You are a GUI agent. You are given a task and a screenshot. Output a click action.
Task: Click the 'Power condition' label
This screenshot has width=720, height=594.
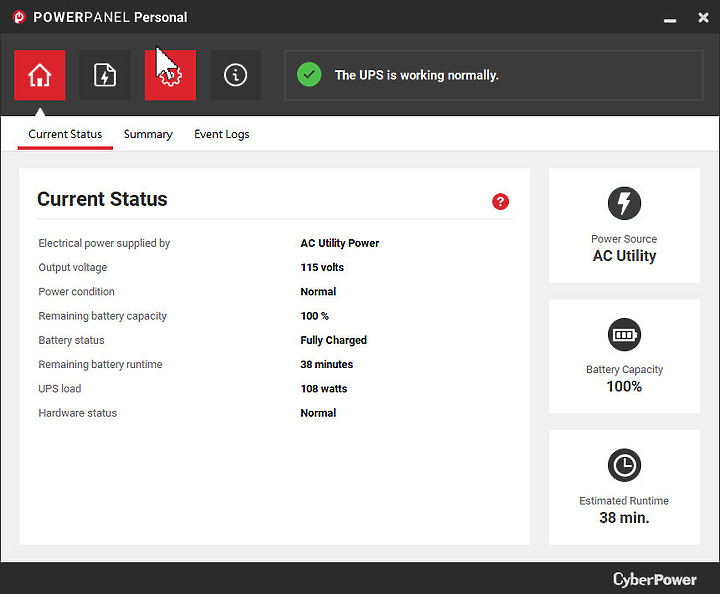coord(76,291)
